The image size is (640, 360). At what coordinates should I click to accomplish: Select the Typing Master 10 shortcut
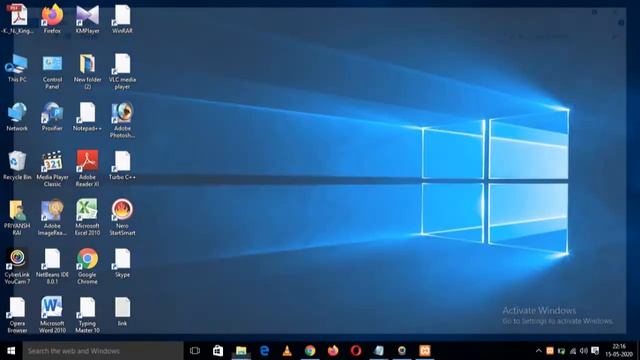pos(87,315)
